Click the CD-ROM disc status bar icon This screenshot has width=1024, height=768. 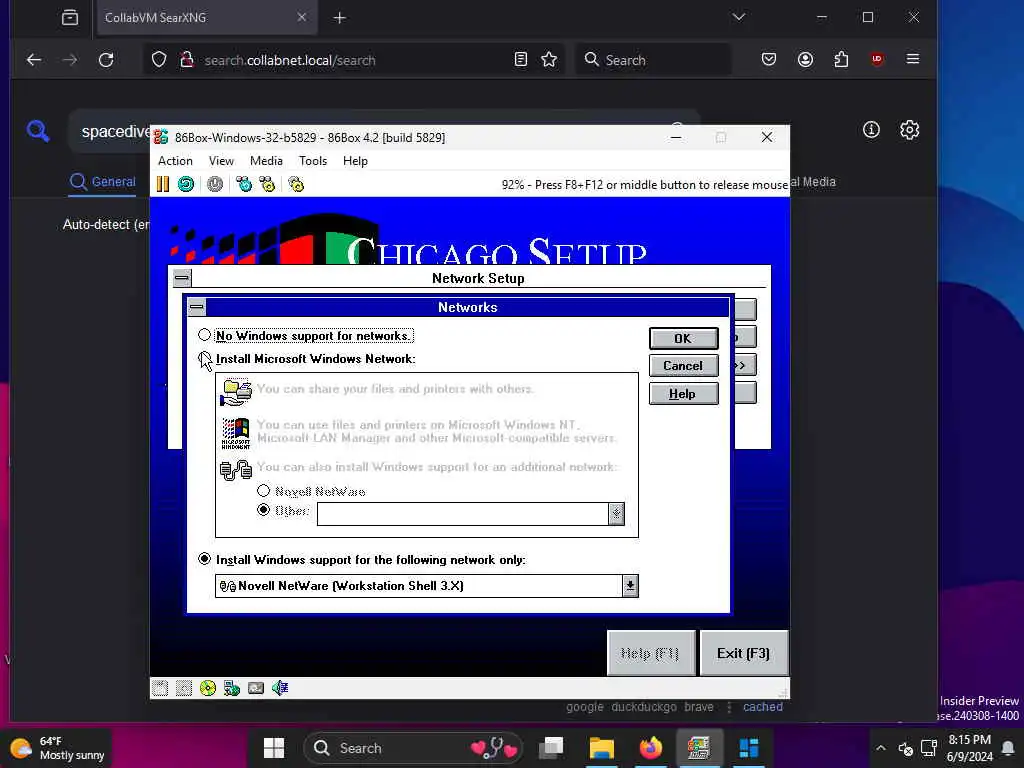[x=208, y=688]
